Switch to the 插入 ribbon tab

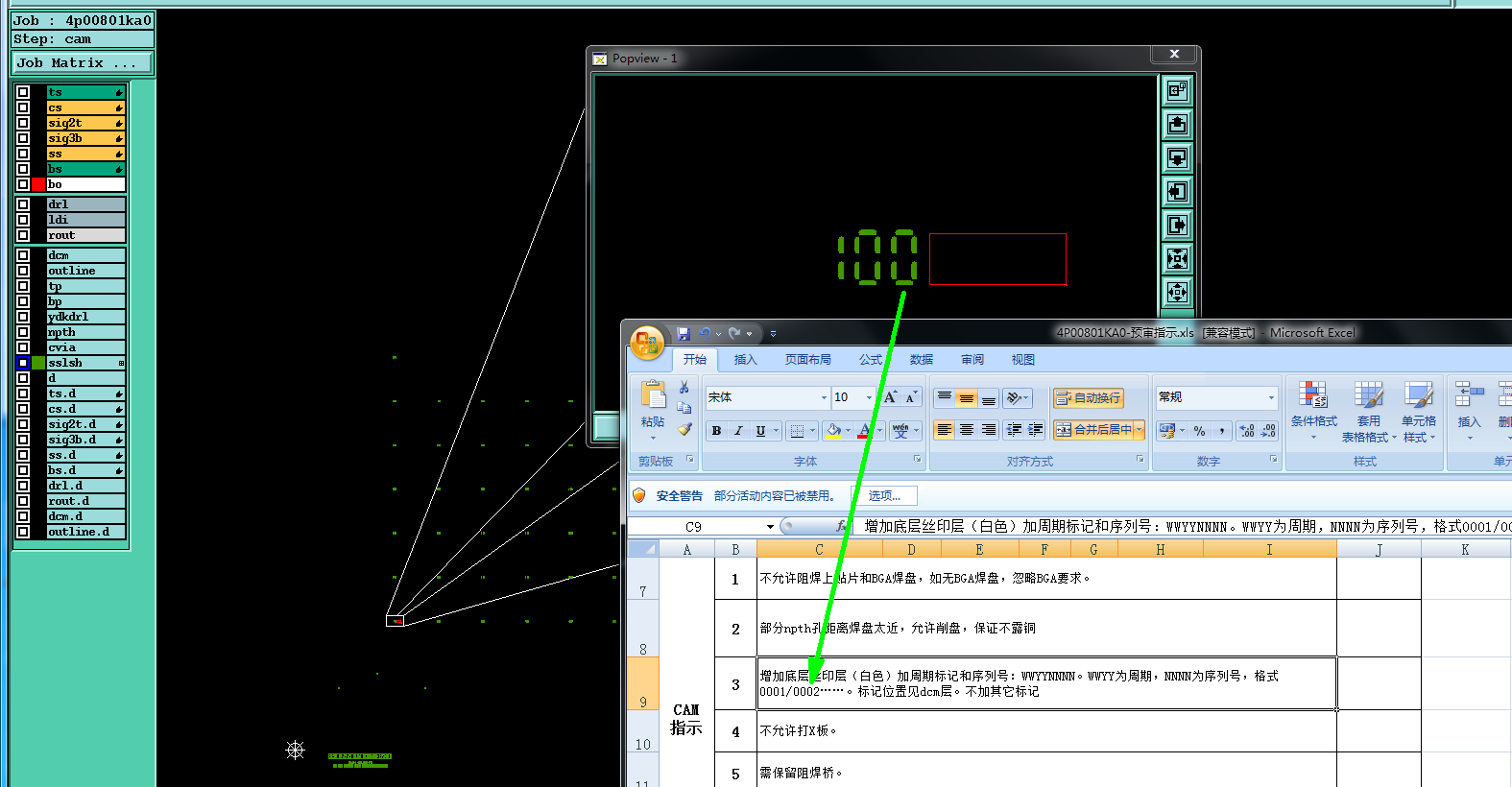(745, 360)
